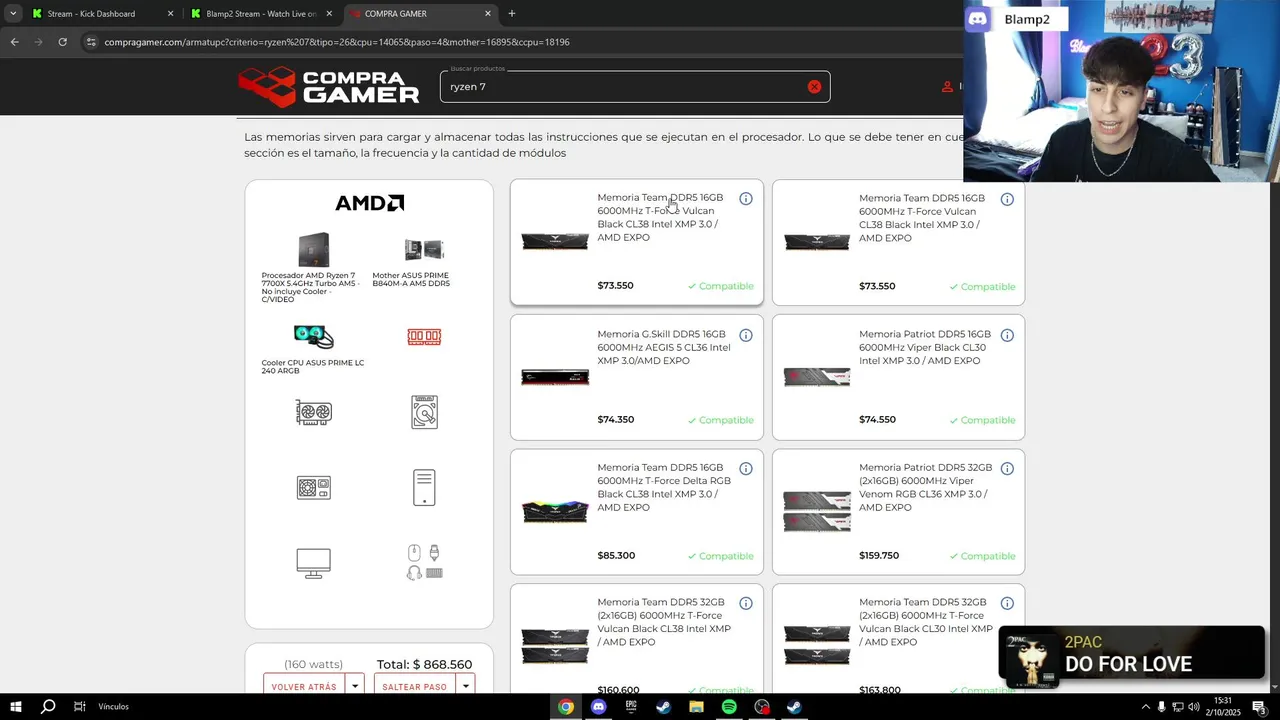
Task: Open Memoria G.Skill AEGIS 5 CL36 product title
Action: [x=664, y=347]
